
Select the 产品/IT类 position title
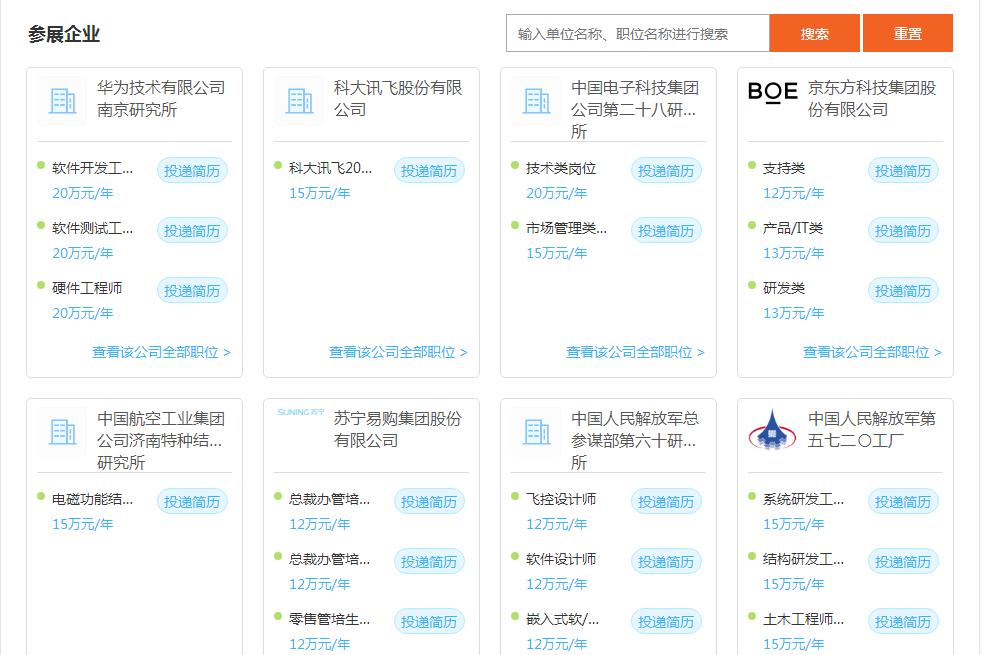(x=793, y=229)
